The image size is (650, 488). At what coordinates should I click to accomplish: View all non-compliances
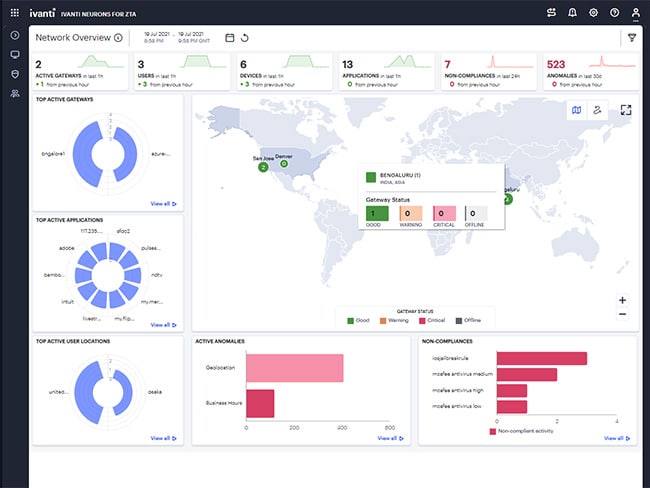point(617,438)
